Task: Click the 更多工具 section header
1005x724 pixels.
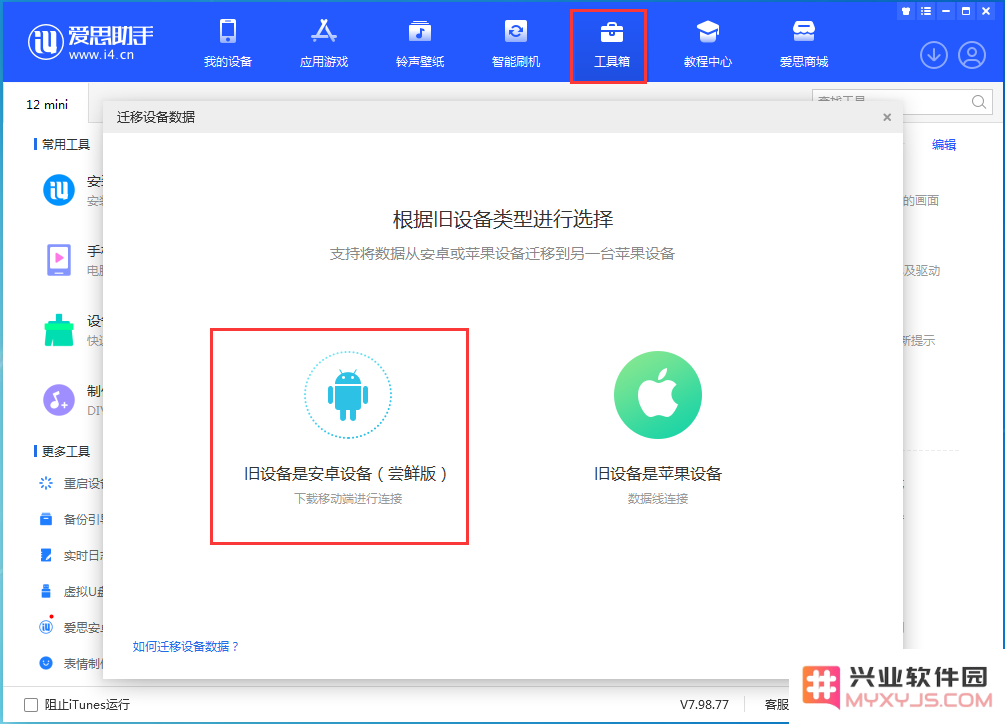Action: click(x=65, y=452)
